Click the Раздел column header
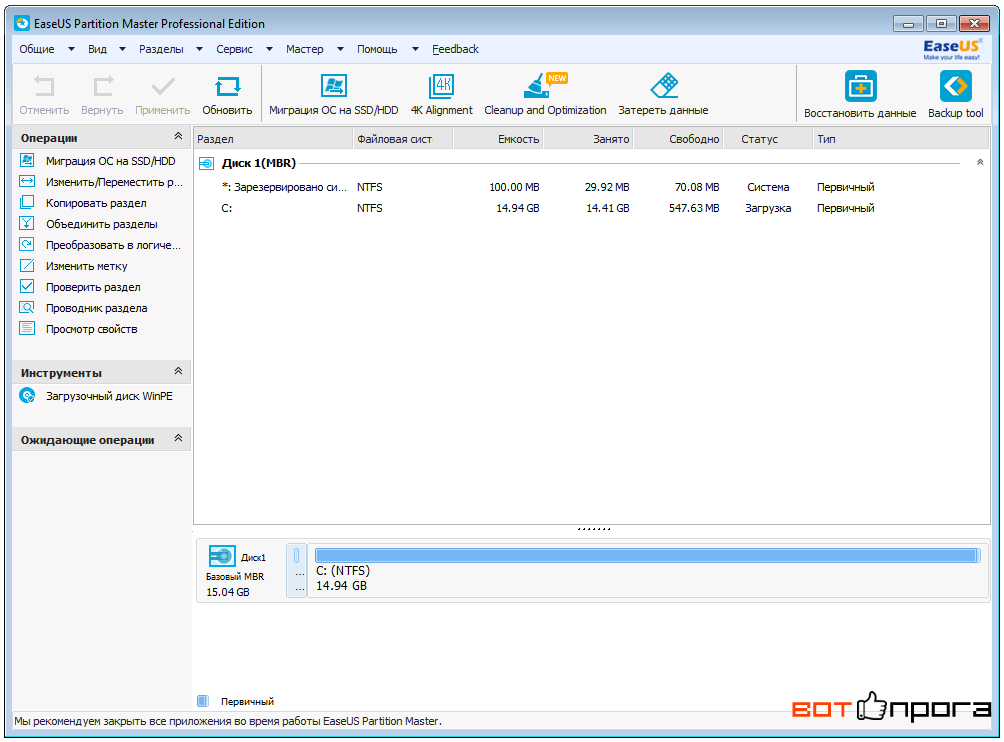Image resolution: width=1004 pixels, height=742 pixels. 273,139
